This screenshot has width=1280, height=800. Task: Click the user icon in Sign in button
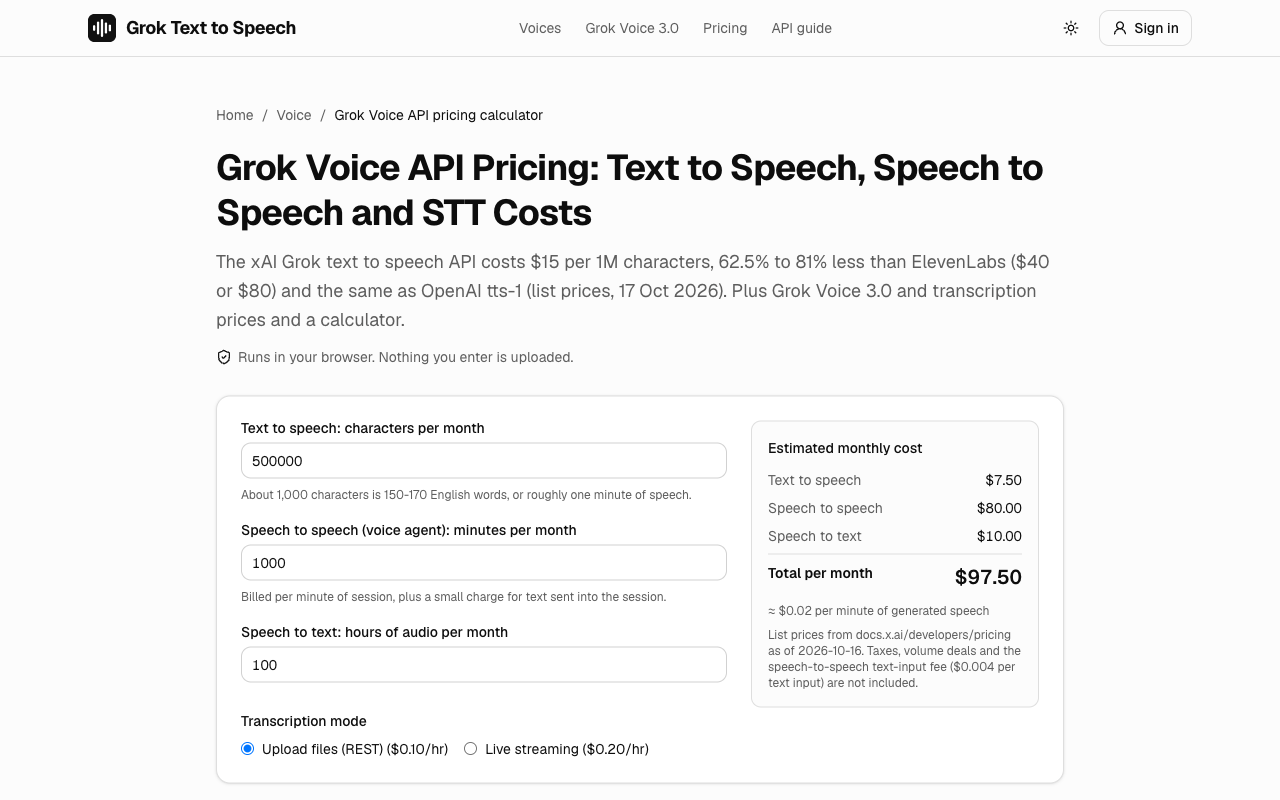(1120, 28)
